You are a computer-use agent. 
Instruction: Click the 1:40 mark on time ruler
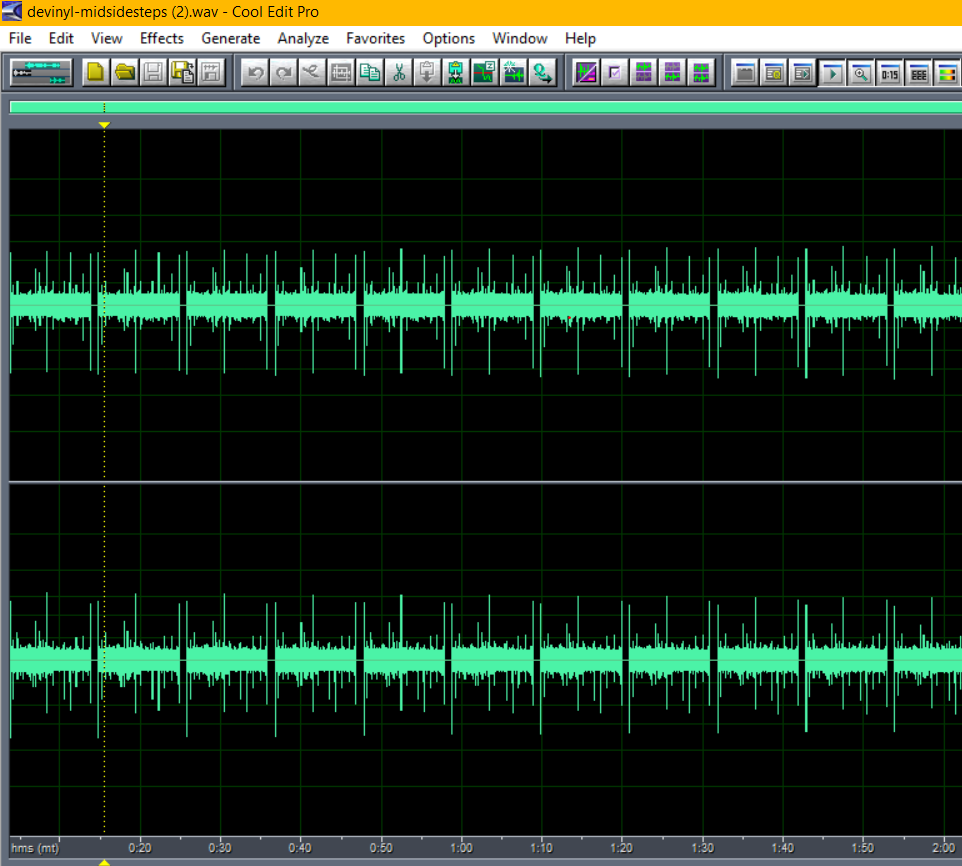pyautogui.click(x=783, y=848)
